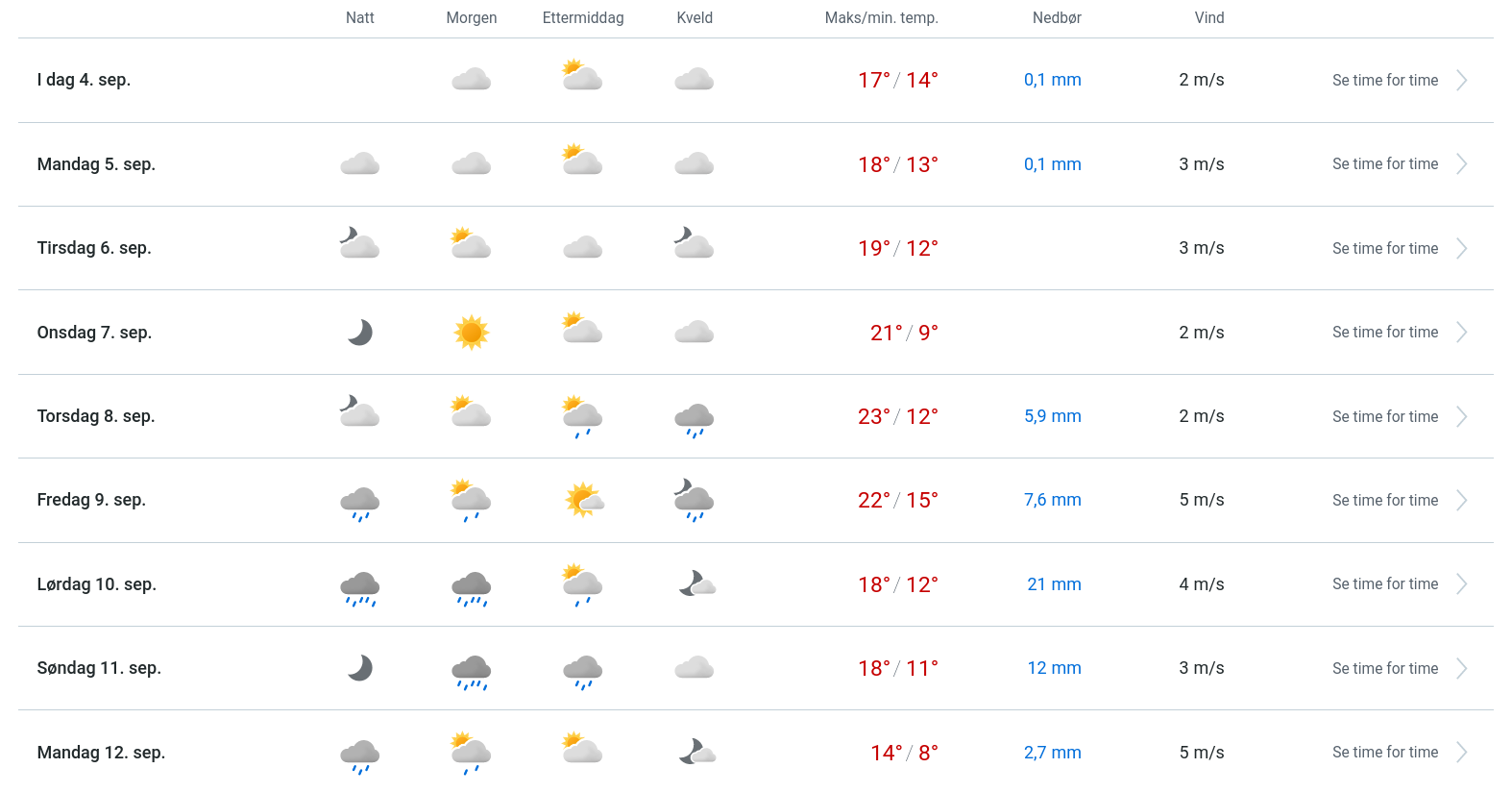The image size is (1512, 793).
Task: Open 'Se time for time' for Søndag 11. sep.
Action: tap(1384, 669)
